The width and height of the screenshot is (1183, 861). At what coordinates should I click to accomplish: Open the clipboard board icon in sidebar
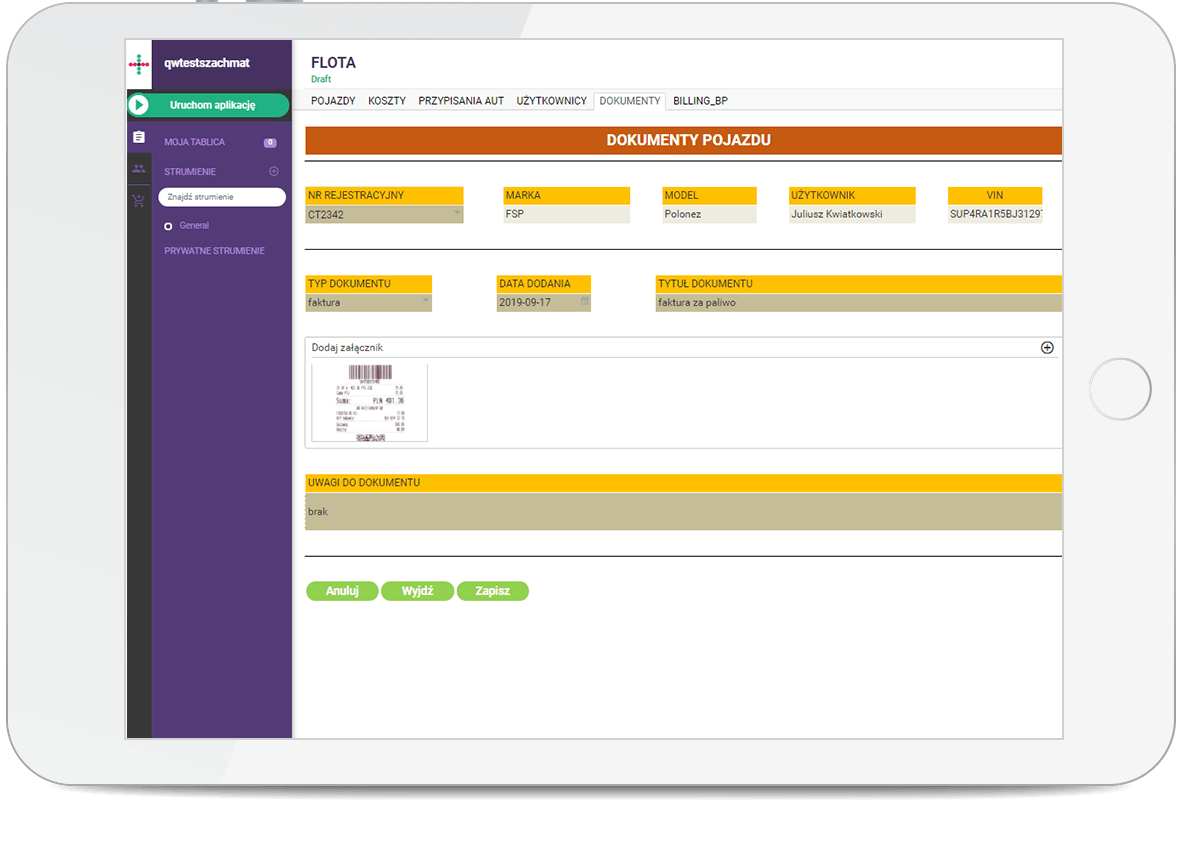(x=139, y=137)
